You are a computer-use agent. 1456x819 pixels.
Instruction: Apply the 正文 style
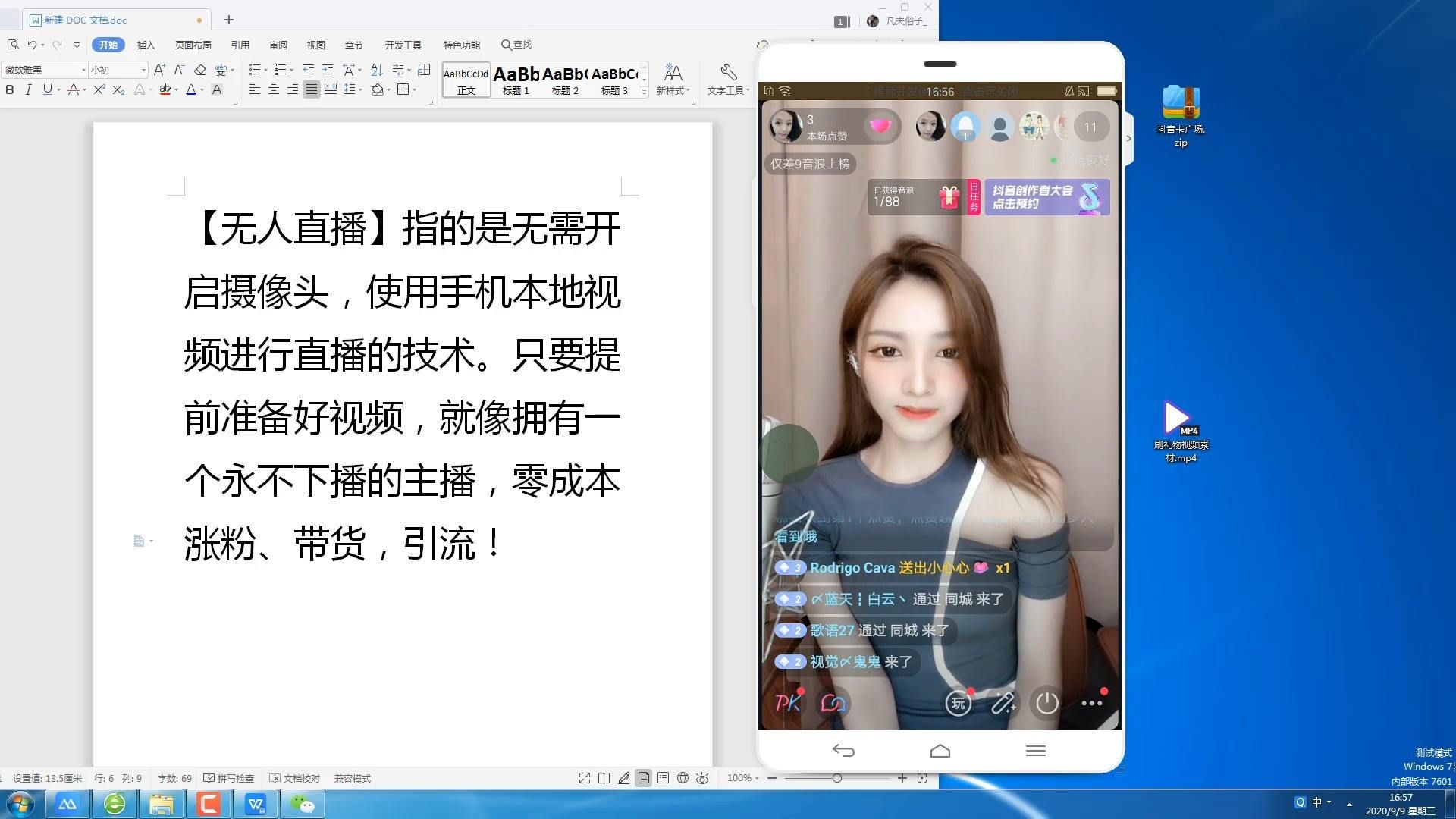click(466, 80)
